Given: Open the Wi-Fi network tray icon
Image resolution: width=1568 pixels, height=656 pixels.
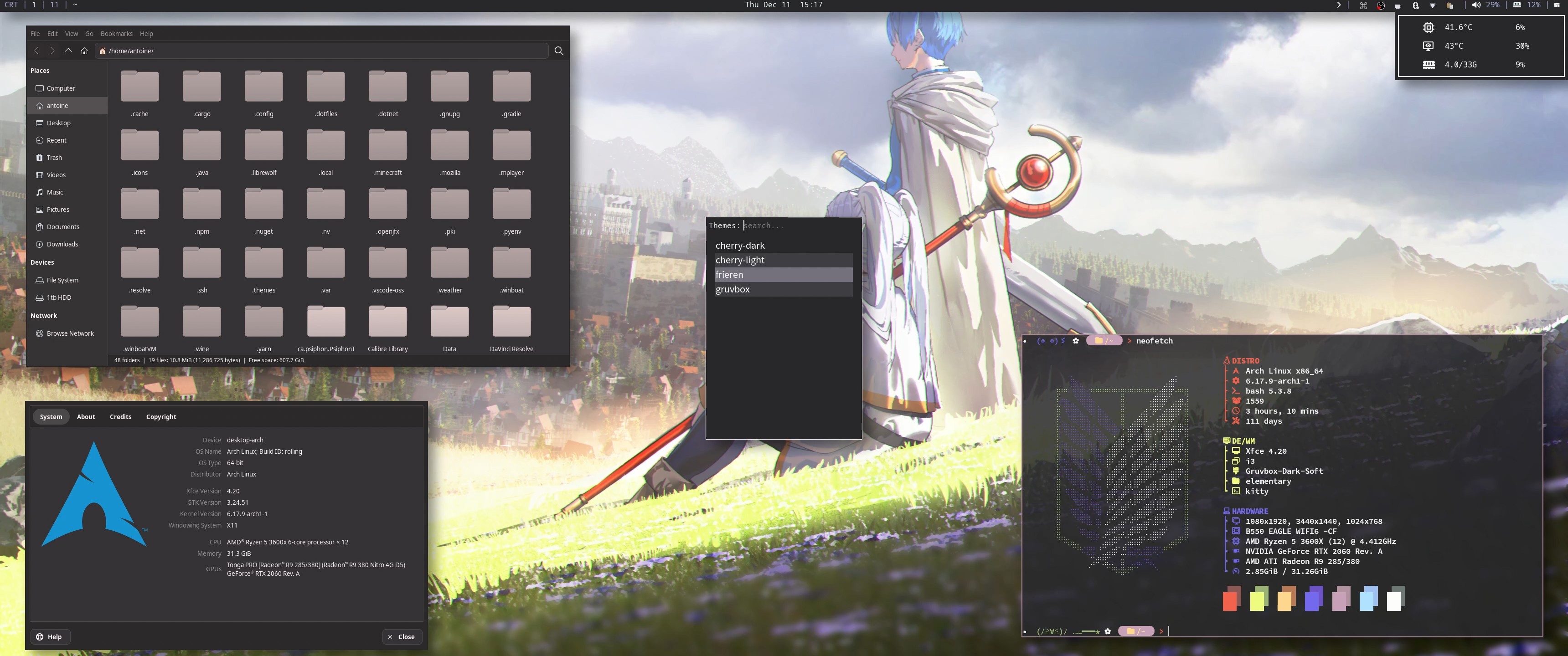Looking at the screenshot, I should pyautogui.click(x=1432, y=5).
